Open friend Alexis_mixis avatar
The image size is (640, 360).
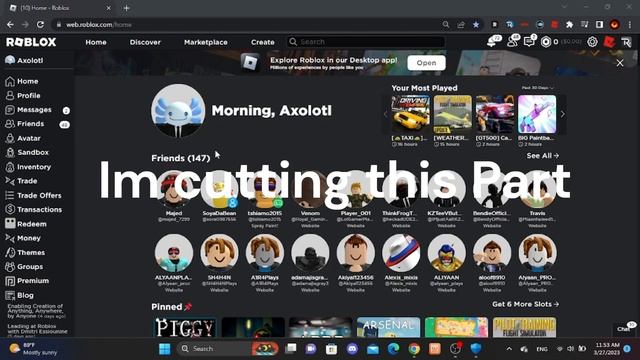click(x=401, y=253)
